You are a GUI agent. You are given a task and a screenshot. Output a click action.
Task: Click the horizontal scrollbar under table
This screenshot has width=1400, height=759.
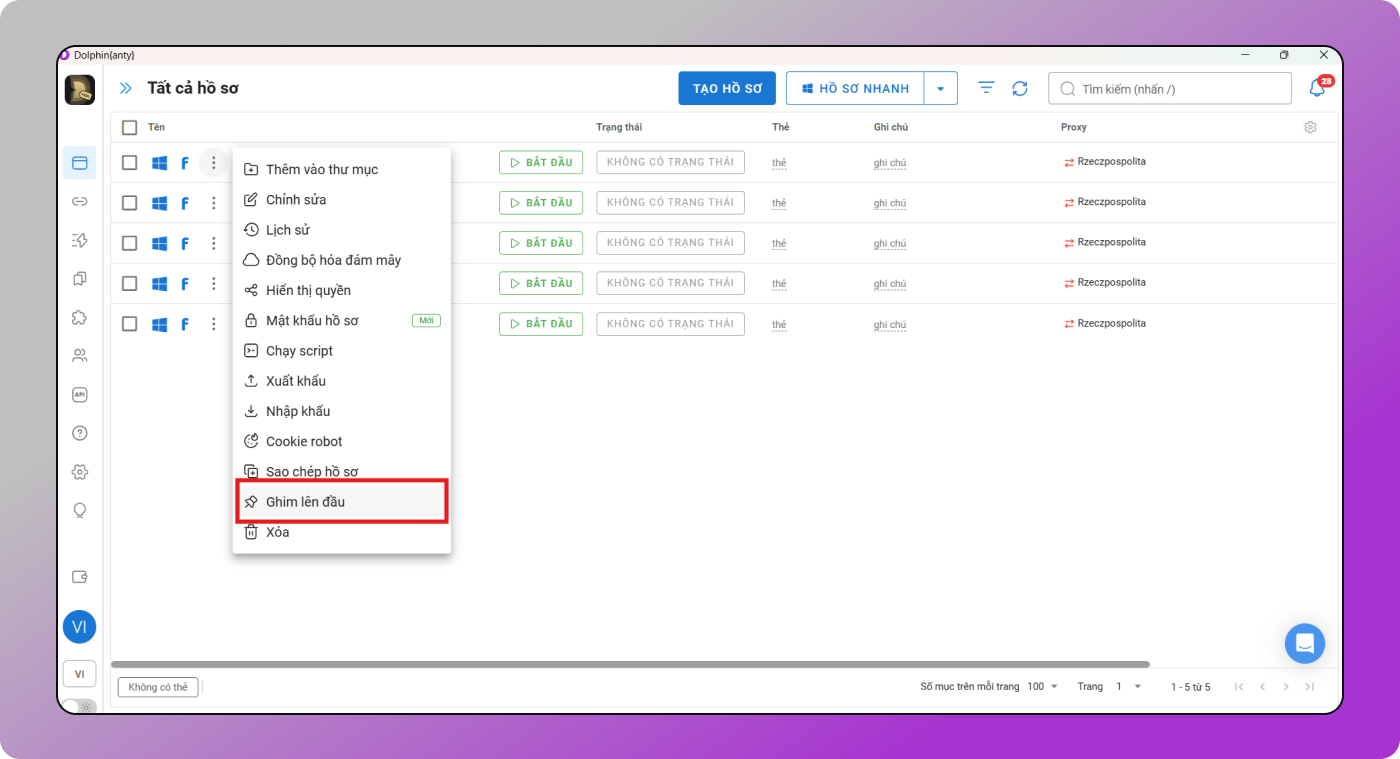point(630,664)
